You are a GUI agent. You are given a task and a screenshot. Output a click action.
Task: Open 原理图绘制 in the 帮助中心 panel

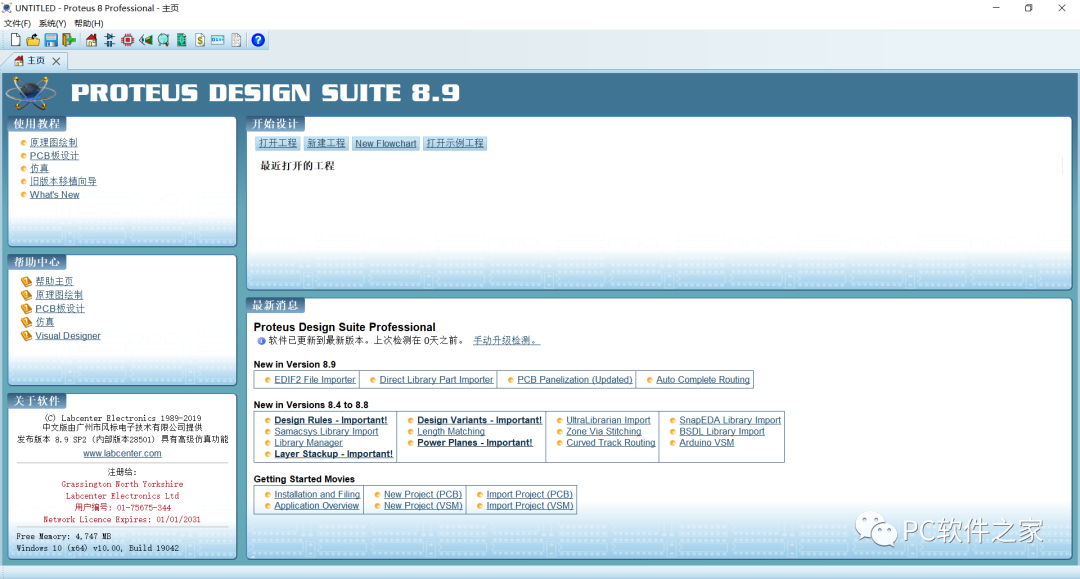point(59,295)
